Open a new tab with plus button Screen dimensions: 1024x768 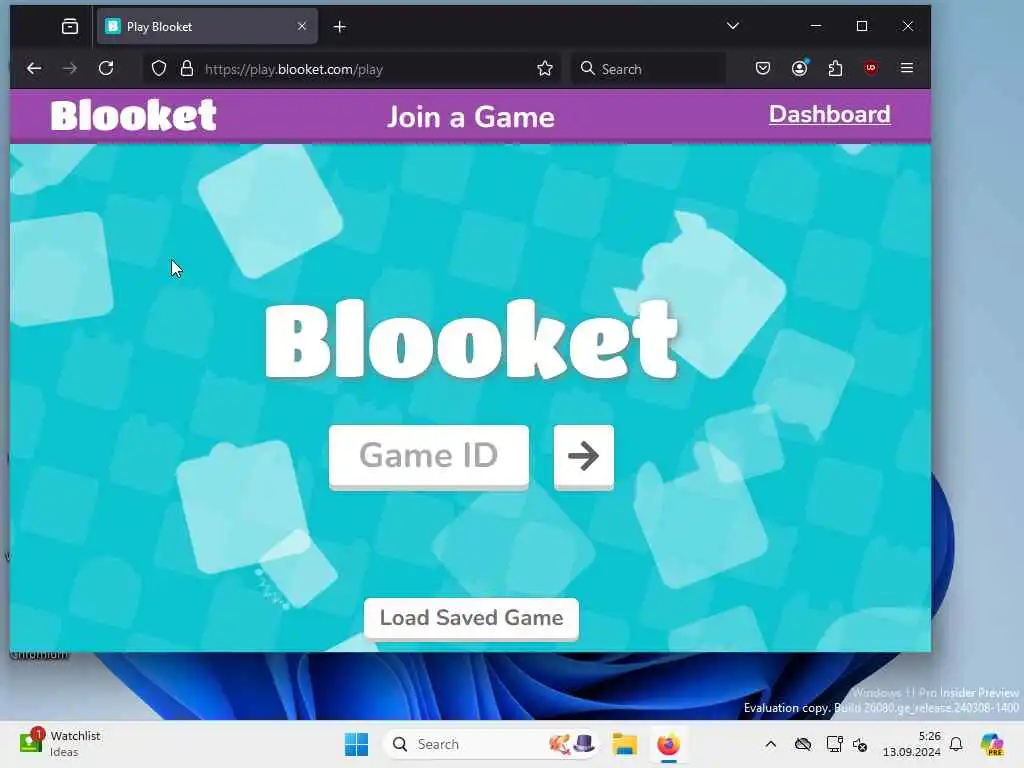[340, 27]
